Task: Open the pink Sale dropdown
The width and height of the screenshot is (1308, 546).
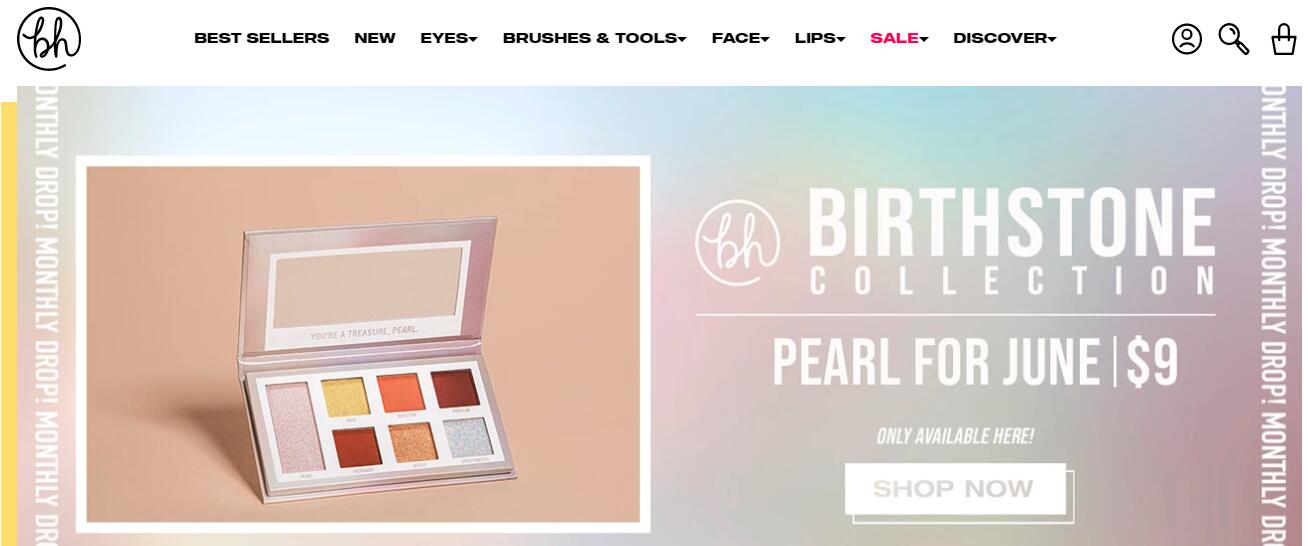Action: 899,38
